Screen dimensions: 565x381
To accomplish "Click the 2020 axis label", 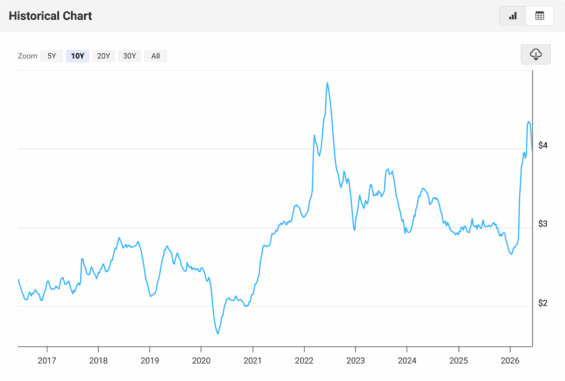I will pyautogui.click(x=201, y=360).
